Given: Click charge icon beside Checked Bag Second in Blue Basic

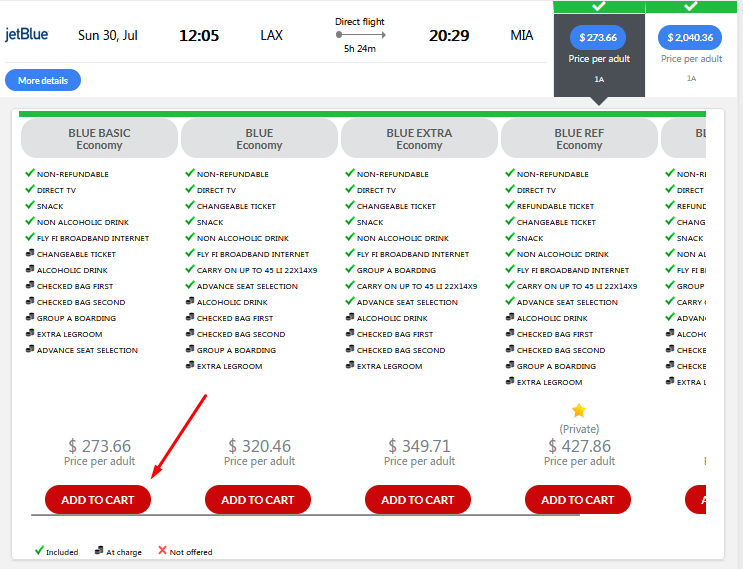Looking at the screenshot, I should tap(30, 301).
